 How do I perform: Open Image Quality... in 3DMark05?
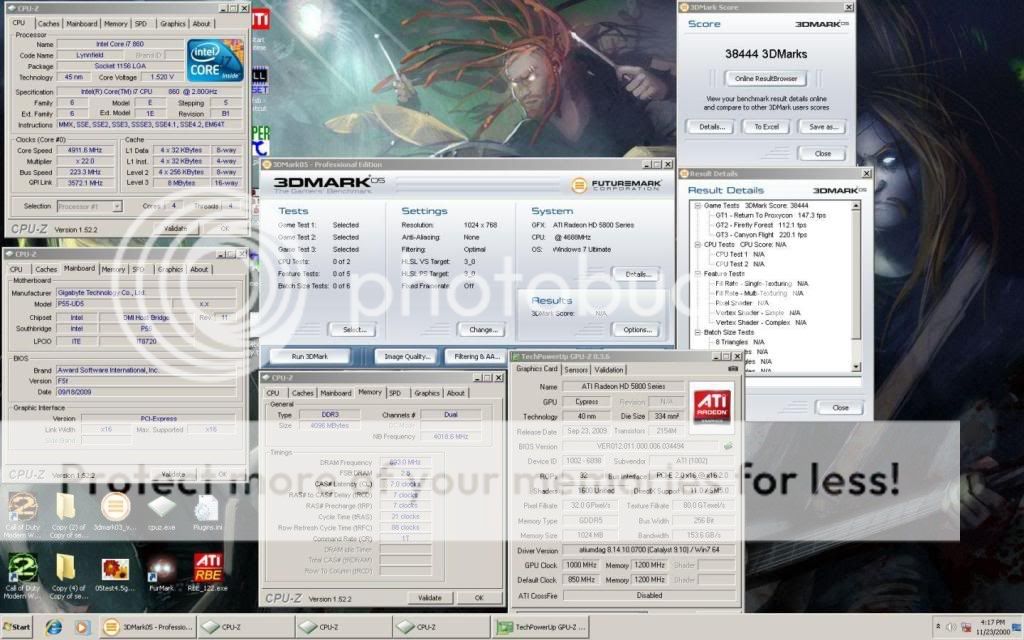[x=407, y=356]
